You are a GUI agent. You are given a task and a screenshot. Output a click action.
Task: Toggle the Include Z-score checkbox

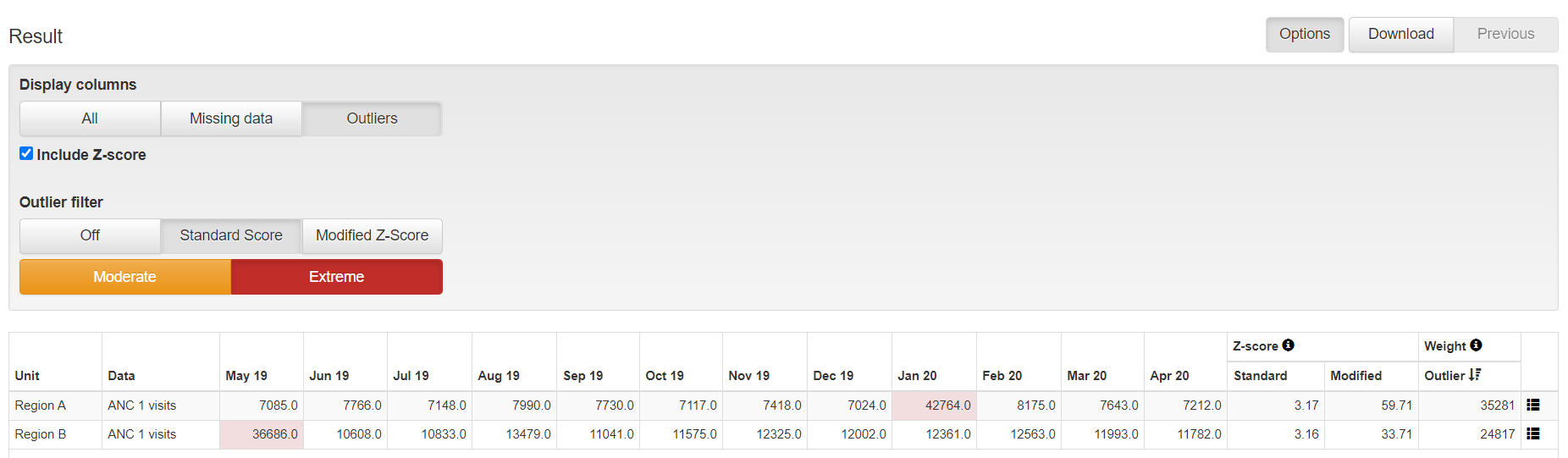[x=26, y=153]
